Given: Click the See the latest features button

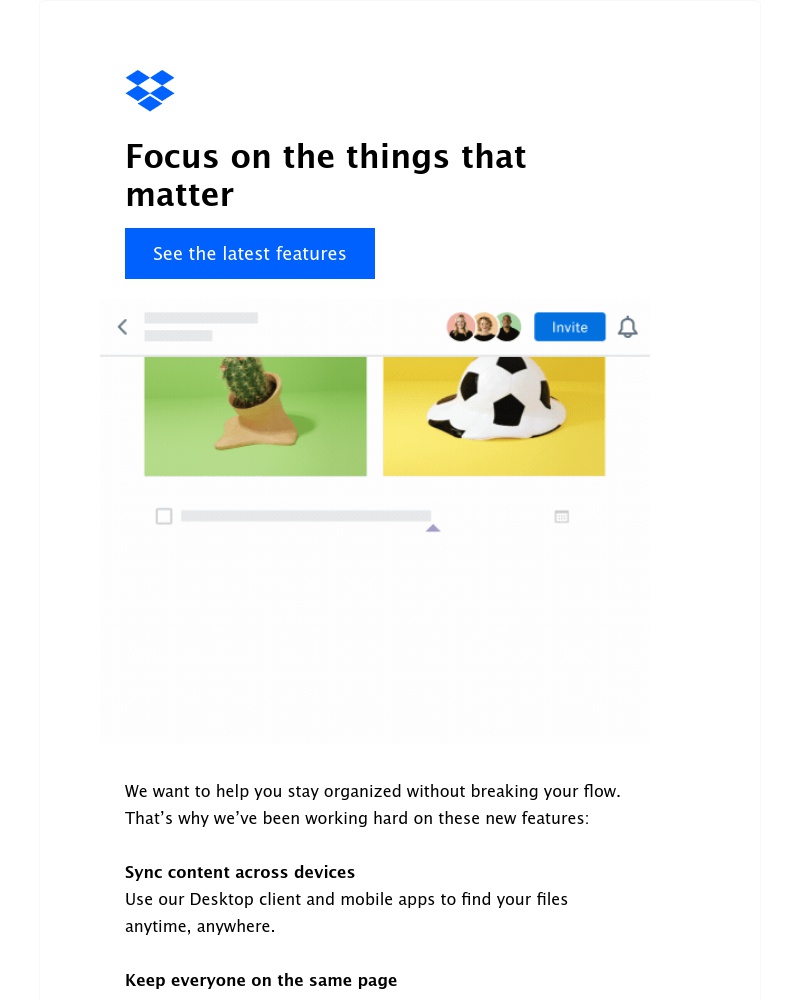Looking at the screenshot, I should (x=250, y=253).
